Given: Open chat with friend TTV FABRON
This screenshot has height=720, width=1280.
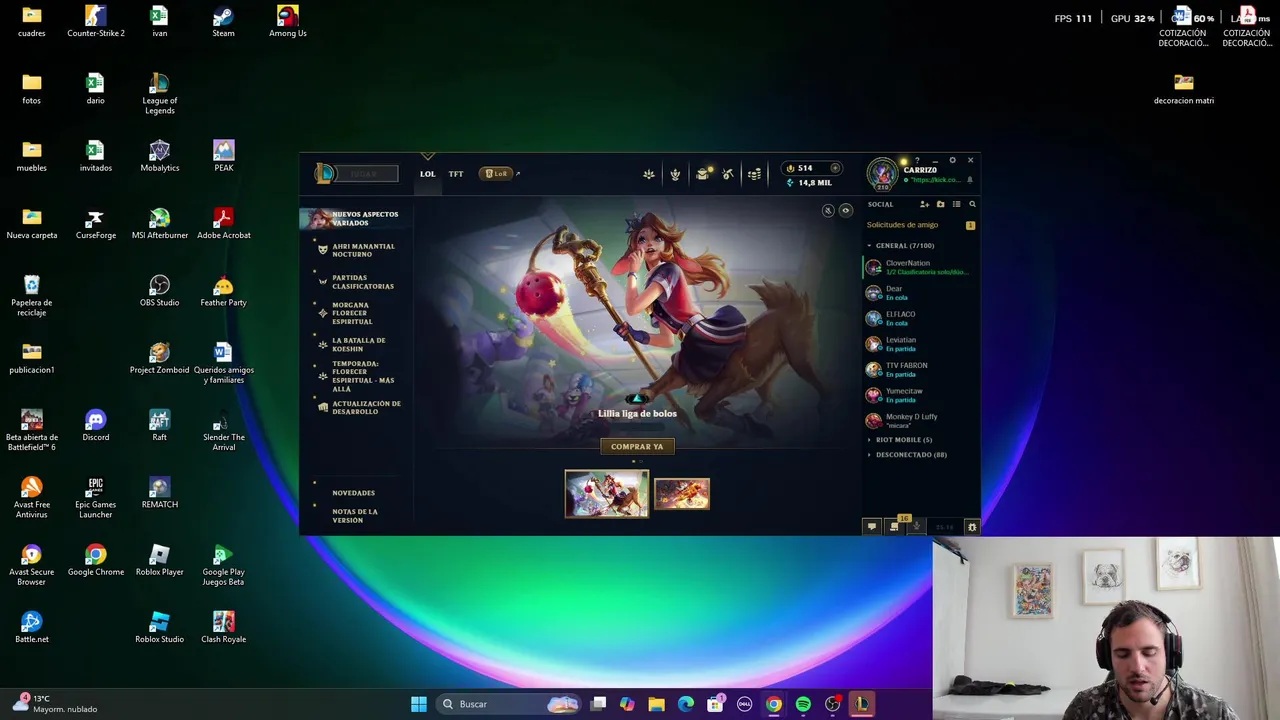Looking at the screenshot, I should pyautogui.click(x=920, y=370).
